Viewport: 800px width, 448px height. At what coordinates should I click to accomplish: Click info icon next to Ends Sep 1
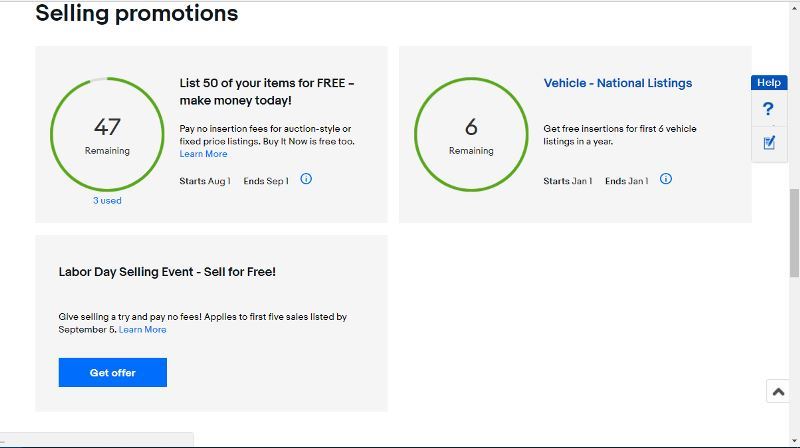[306, 179]
